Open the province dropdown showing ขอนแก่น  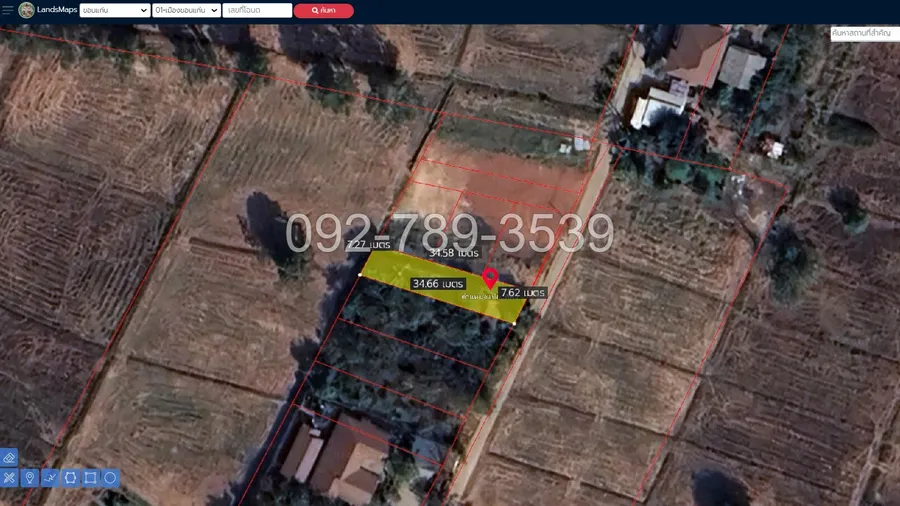[x=114, y=10]
